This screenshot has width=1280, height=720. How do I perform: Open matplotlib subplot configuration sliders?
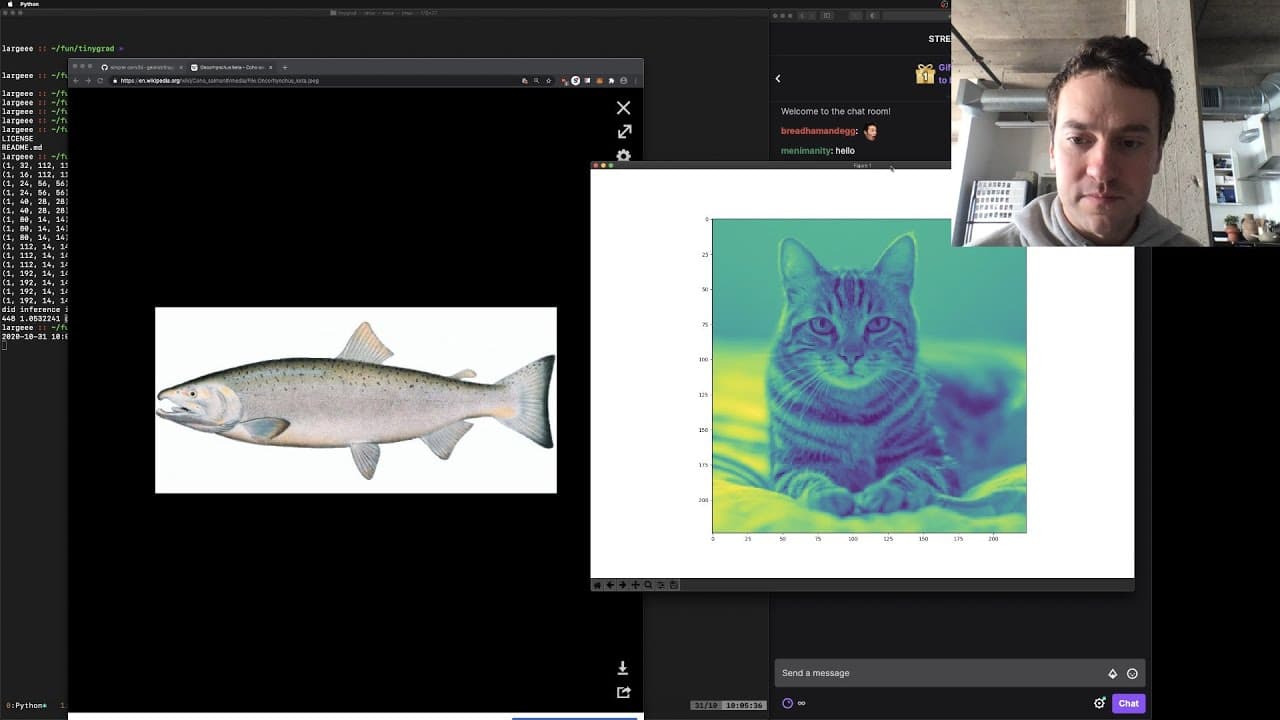click(x=661, y=585)
